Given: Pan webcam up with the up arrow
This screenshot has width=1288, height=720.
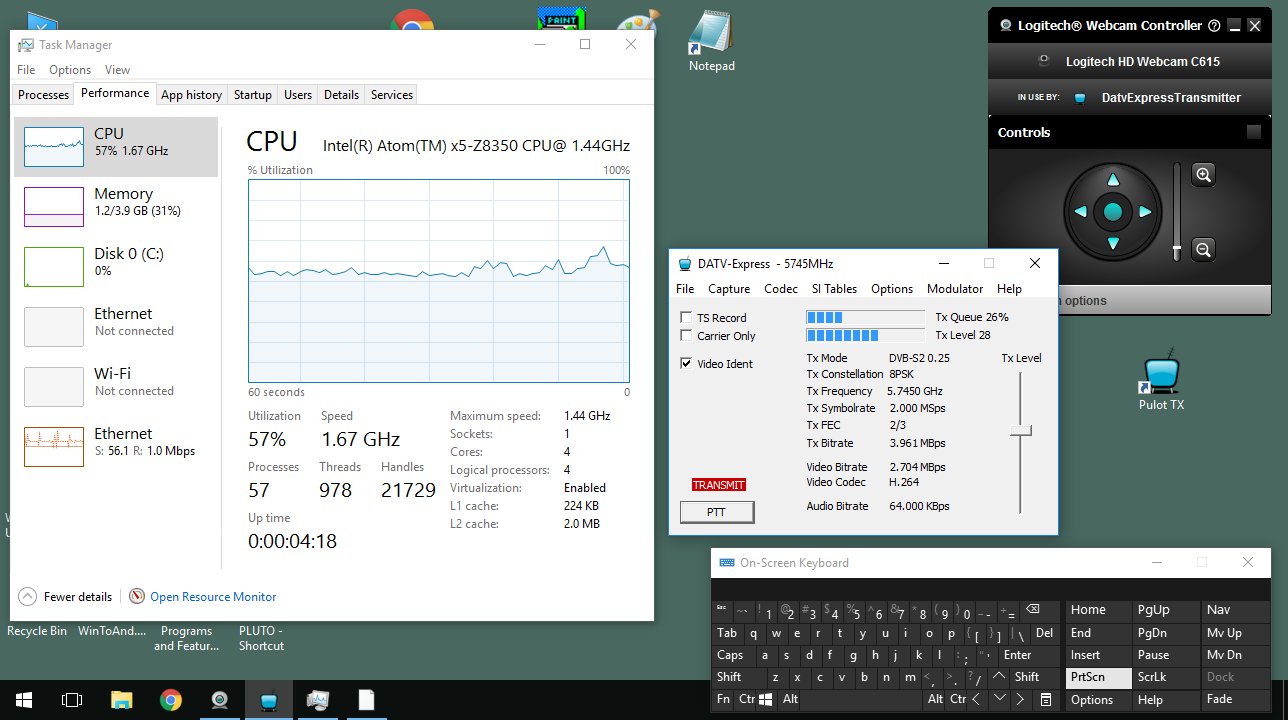Looking at the screenshot, I should tap(1112, 181).
